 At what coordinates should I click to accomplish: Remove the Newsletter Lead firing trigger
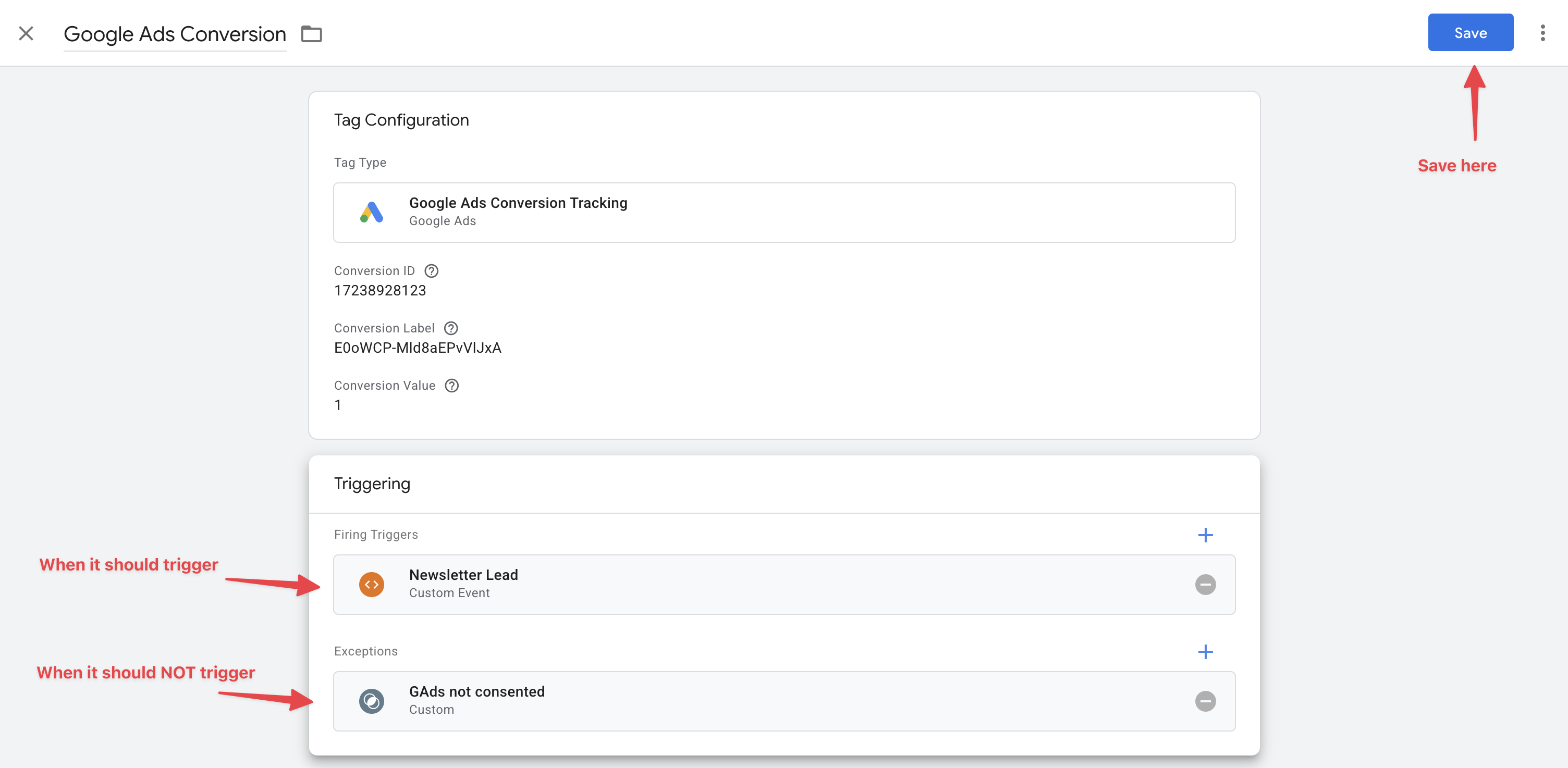(1205, 585)
